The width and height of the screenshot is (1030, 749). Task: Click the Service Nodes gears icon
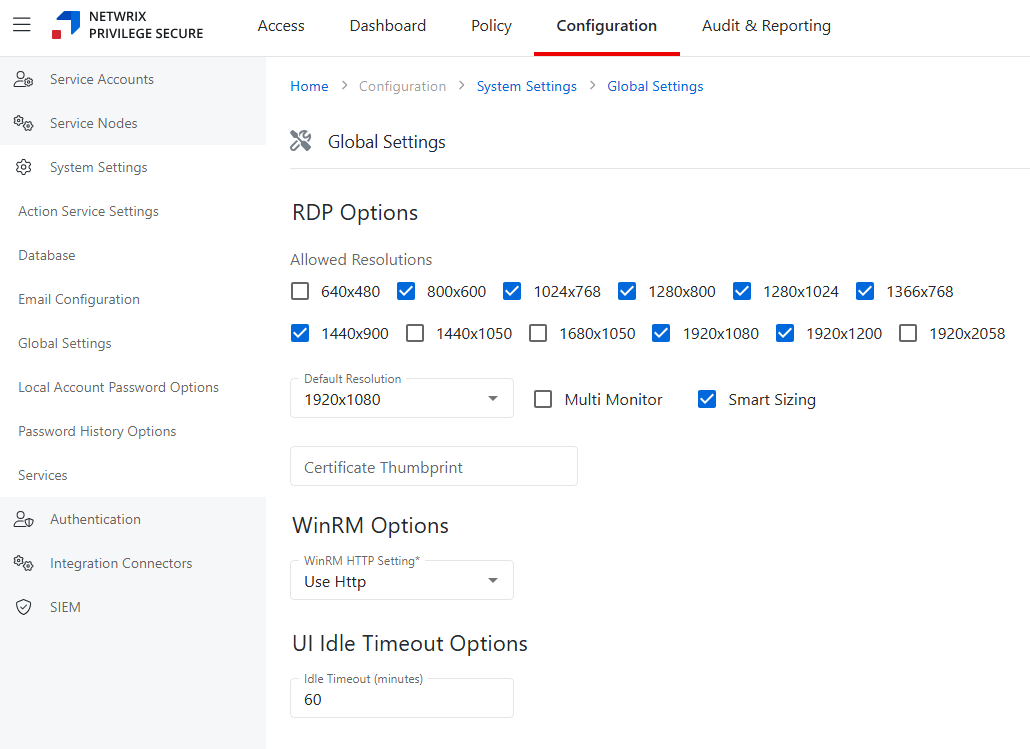pyautogui.click(x=24, y=123)
